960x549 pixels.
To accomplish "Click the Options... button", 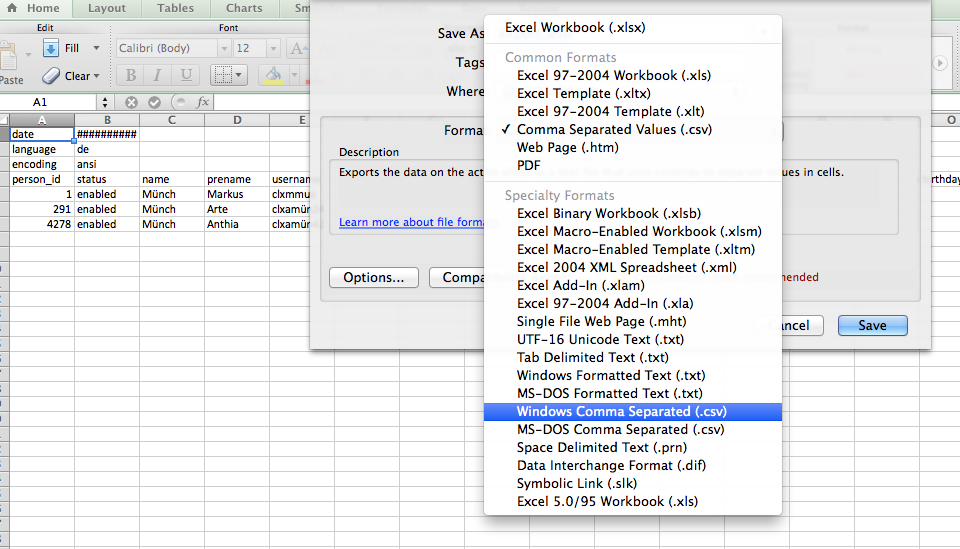I will (373, 277).
